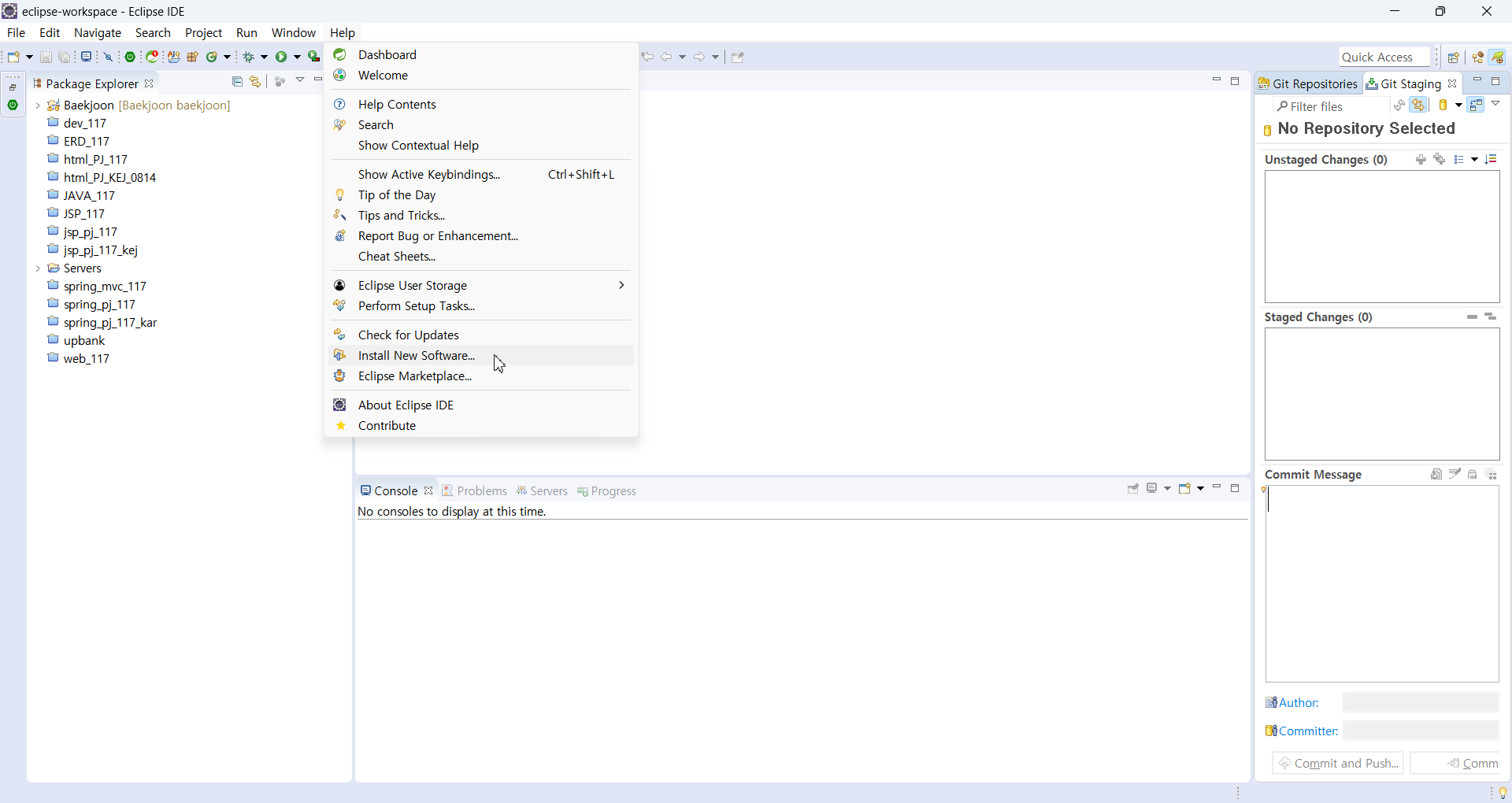
Task: Open the Console toolbar icon near Save All
Action: tap(87, 57)
